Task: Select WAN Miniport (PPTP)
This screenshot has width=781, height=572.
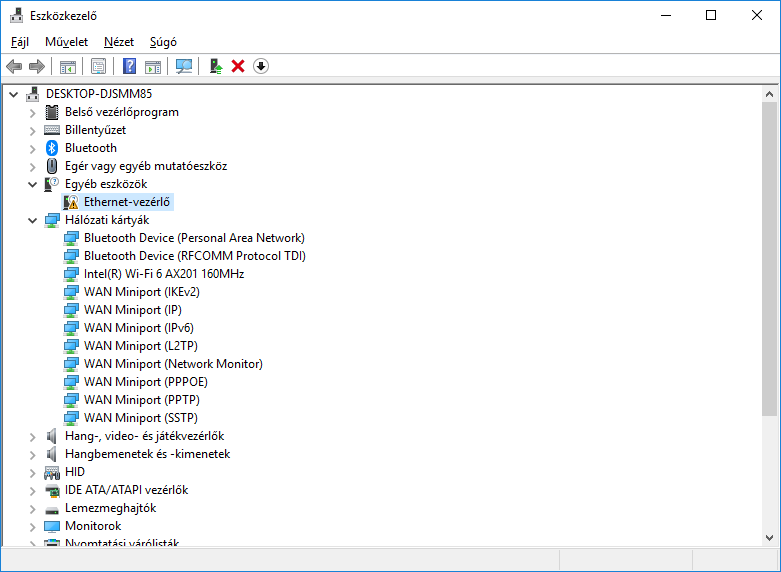Action: click(x=142, y=400)
